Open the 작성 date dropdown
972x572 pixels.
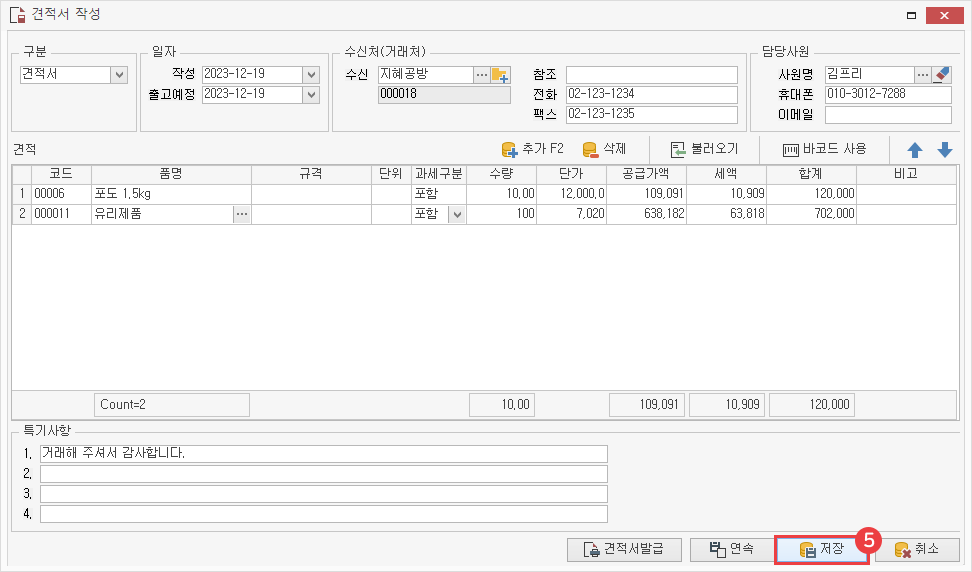311,75
